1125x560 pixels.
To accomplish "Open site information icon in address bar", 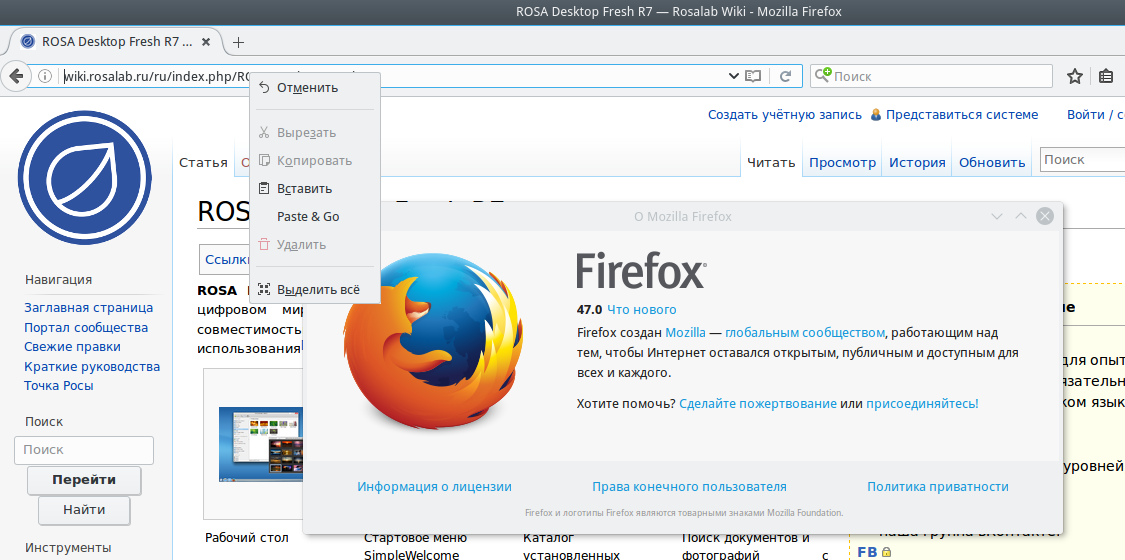I will tap(44, 76).
